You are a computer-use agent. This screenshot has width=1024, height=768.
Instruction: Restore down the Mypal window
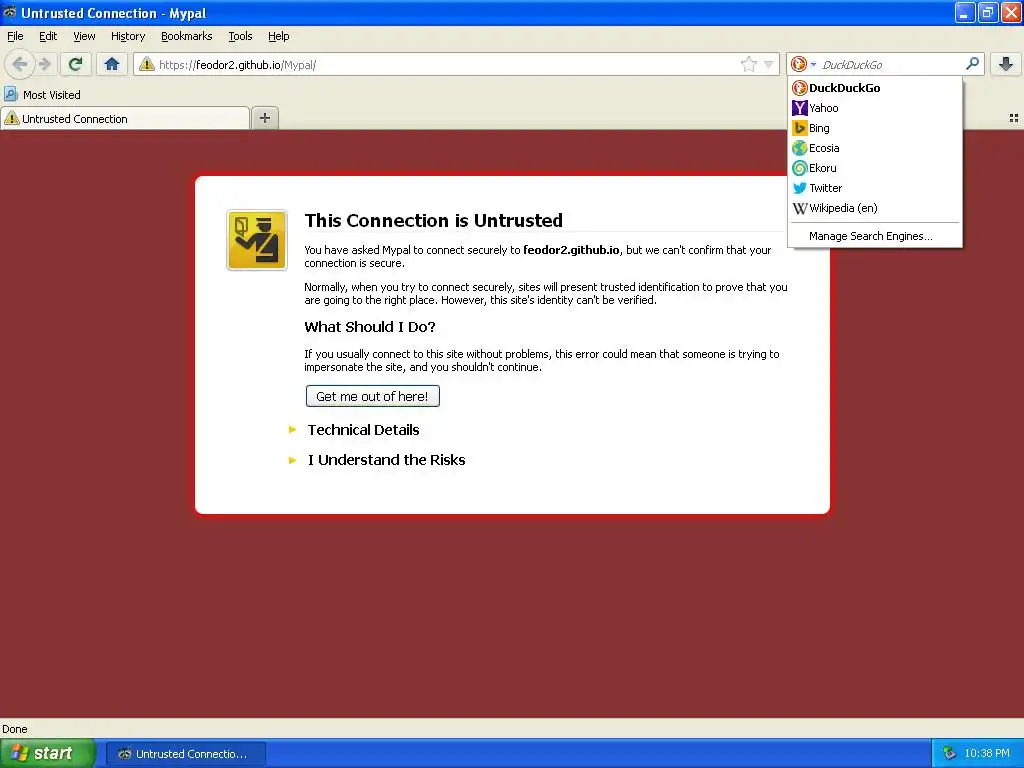(987, 12)
